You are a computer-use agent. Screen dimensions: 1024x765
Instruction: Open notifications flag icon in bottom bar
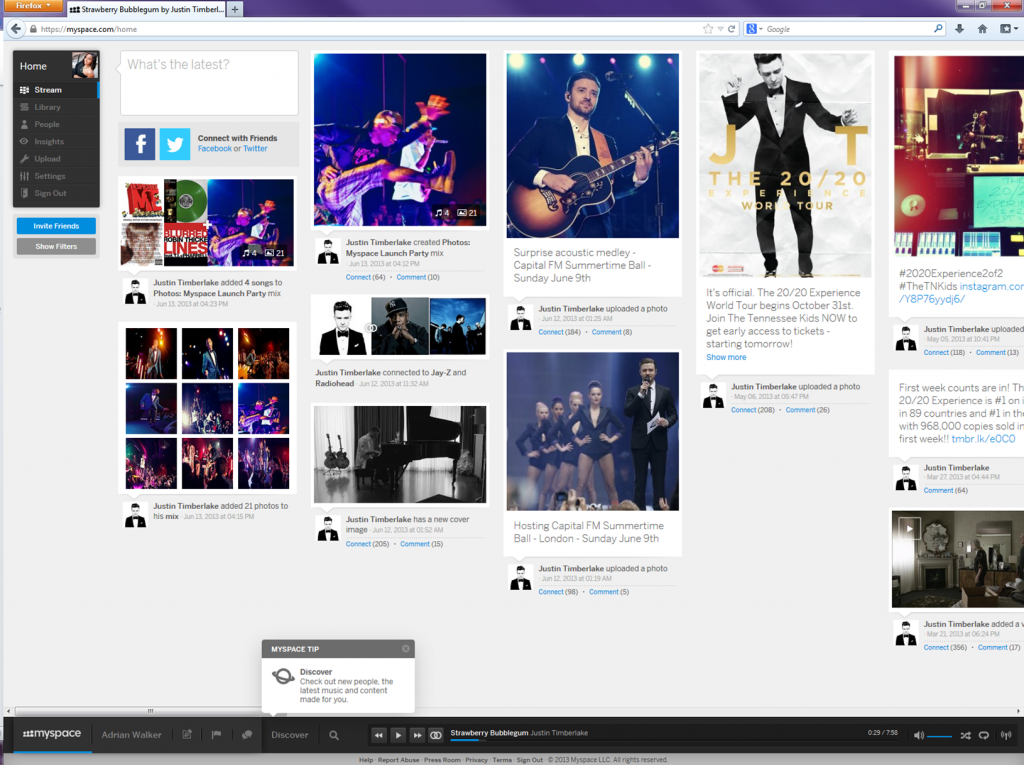216,735
